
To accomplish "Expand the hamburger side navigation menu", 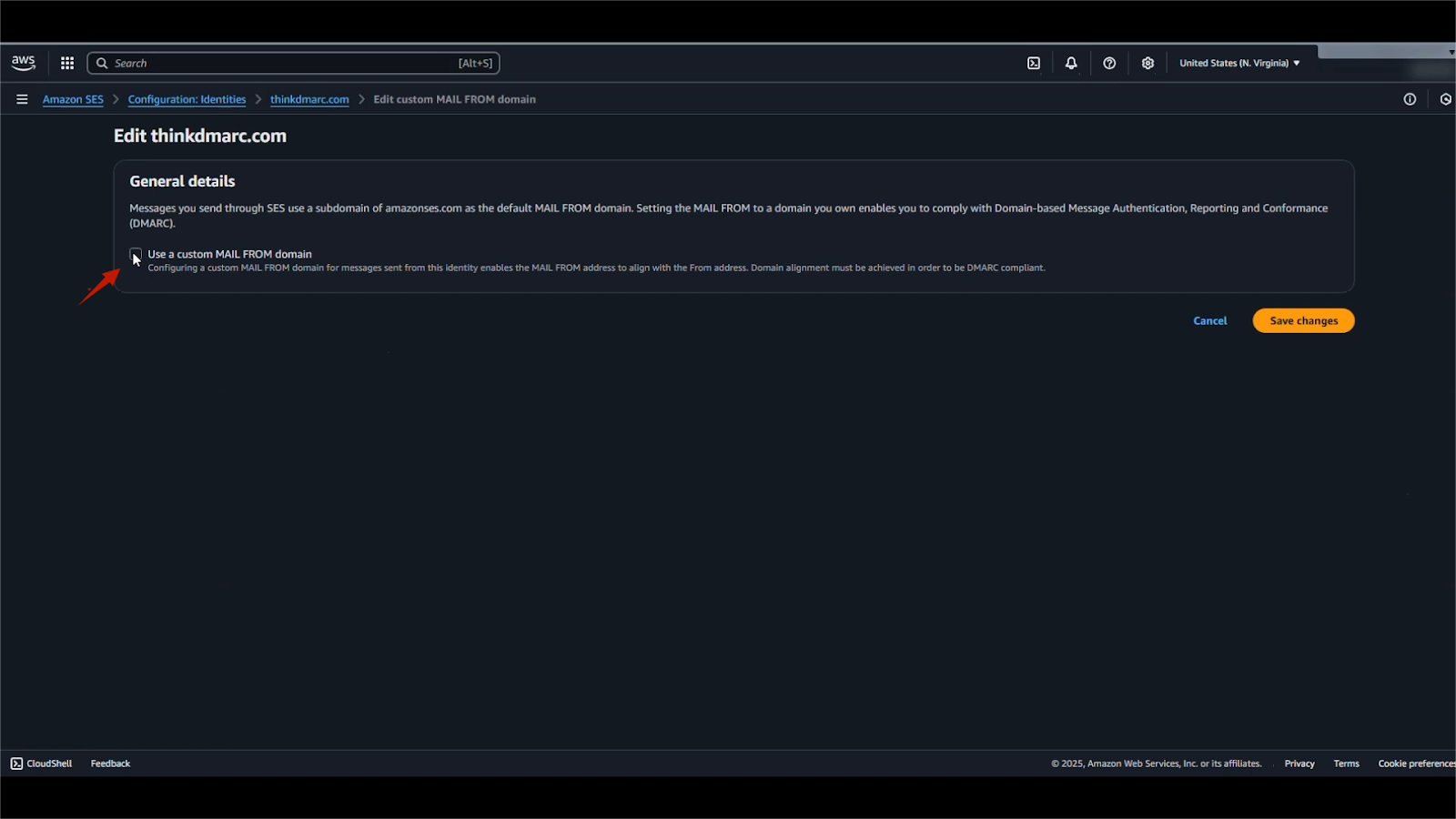I will click(x=22, y=99).
